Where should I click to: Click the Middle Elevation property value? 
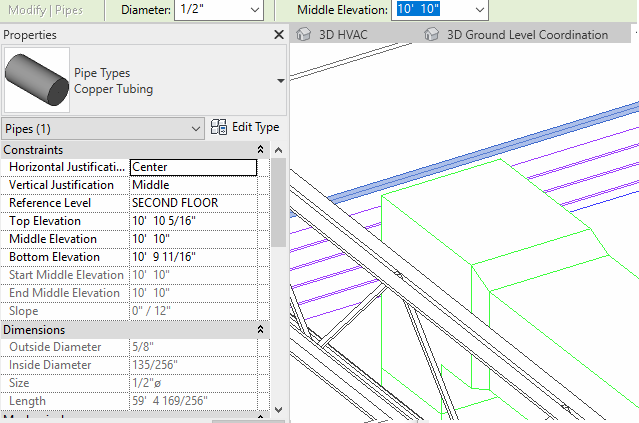[193, 239]
